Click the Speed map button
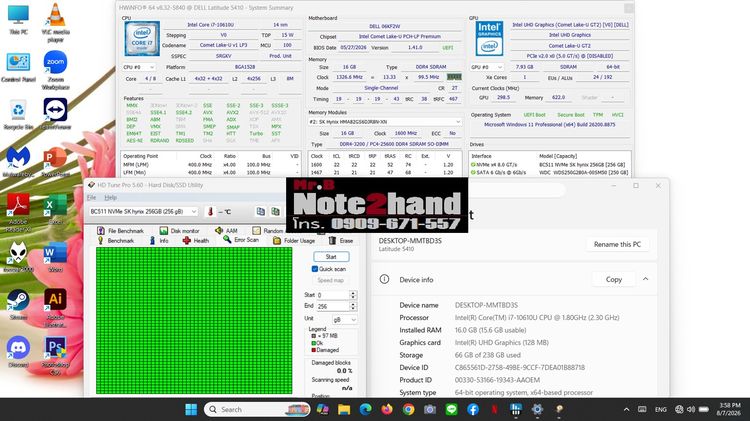Screen dimensions: 750x421 [x=331, y=280]
